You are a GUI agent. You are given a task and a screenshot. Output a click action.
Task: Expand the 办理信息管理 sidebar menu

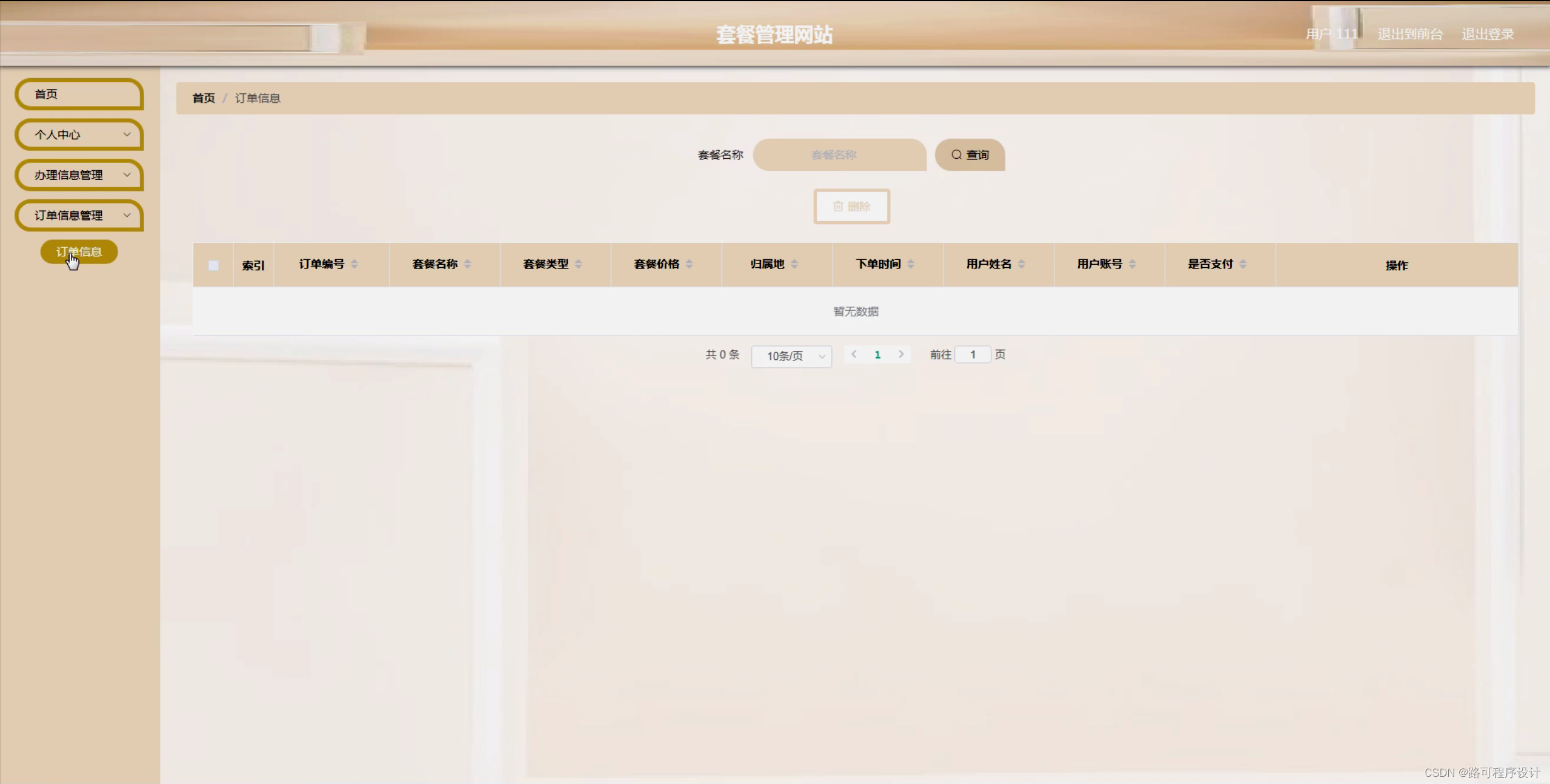[79, 175]
